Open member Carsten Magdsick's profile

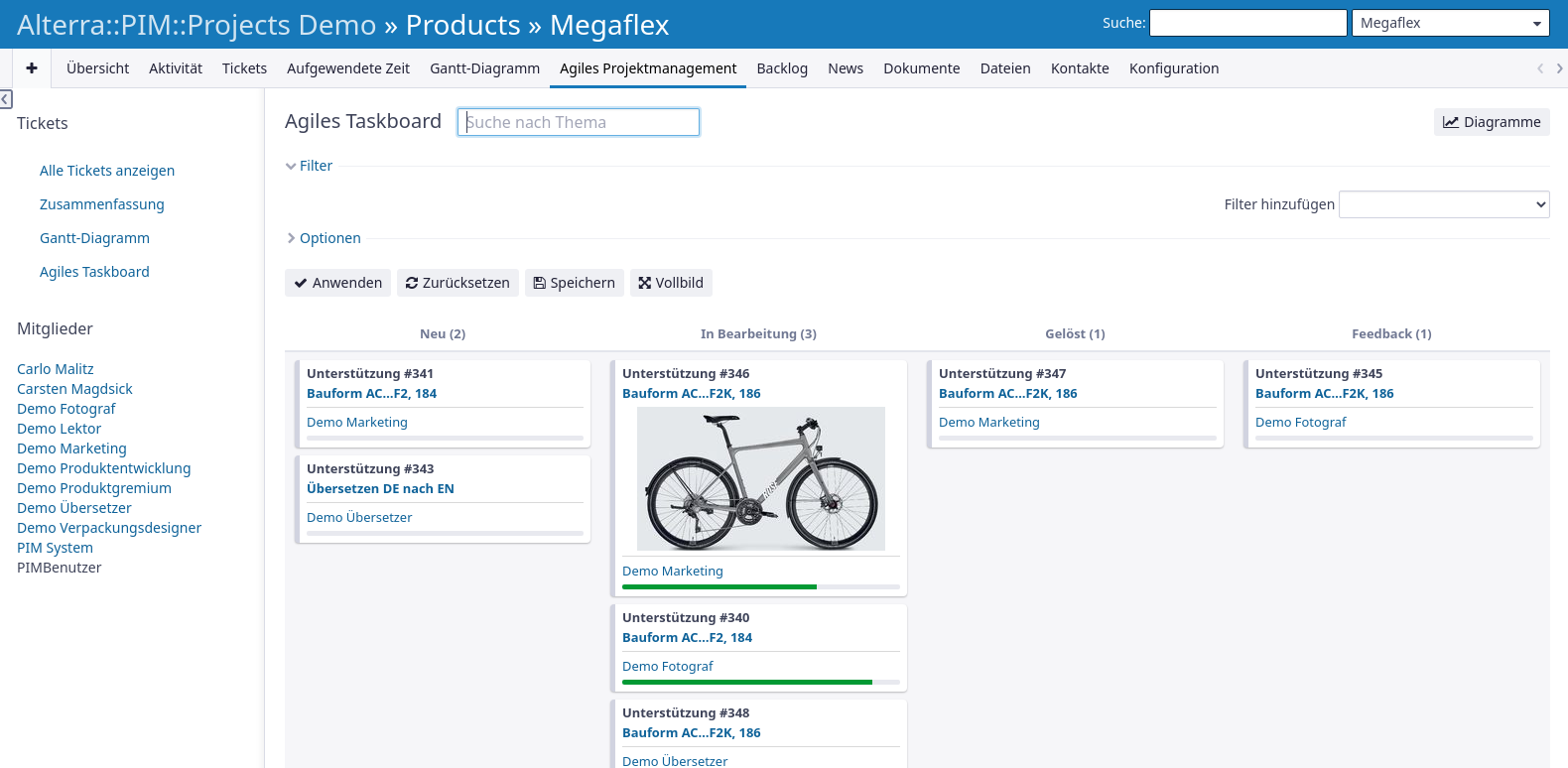pos(74,389)
